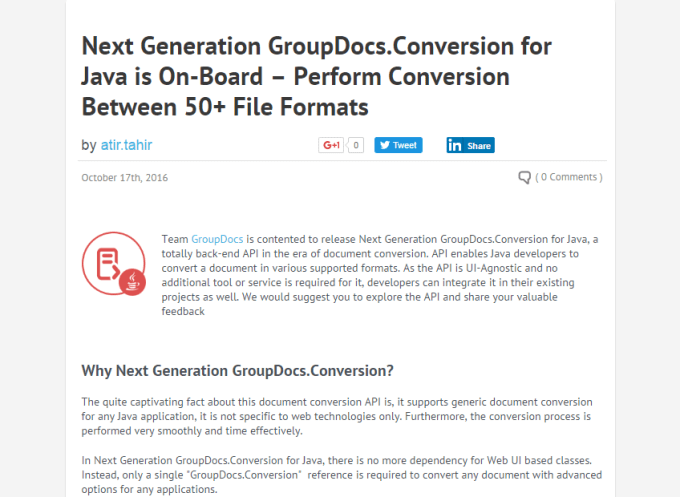The width and height of the screenshot is (680, 497).
Task: Click the article title heading
Action: [316, 76]
